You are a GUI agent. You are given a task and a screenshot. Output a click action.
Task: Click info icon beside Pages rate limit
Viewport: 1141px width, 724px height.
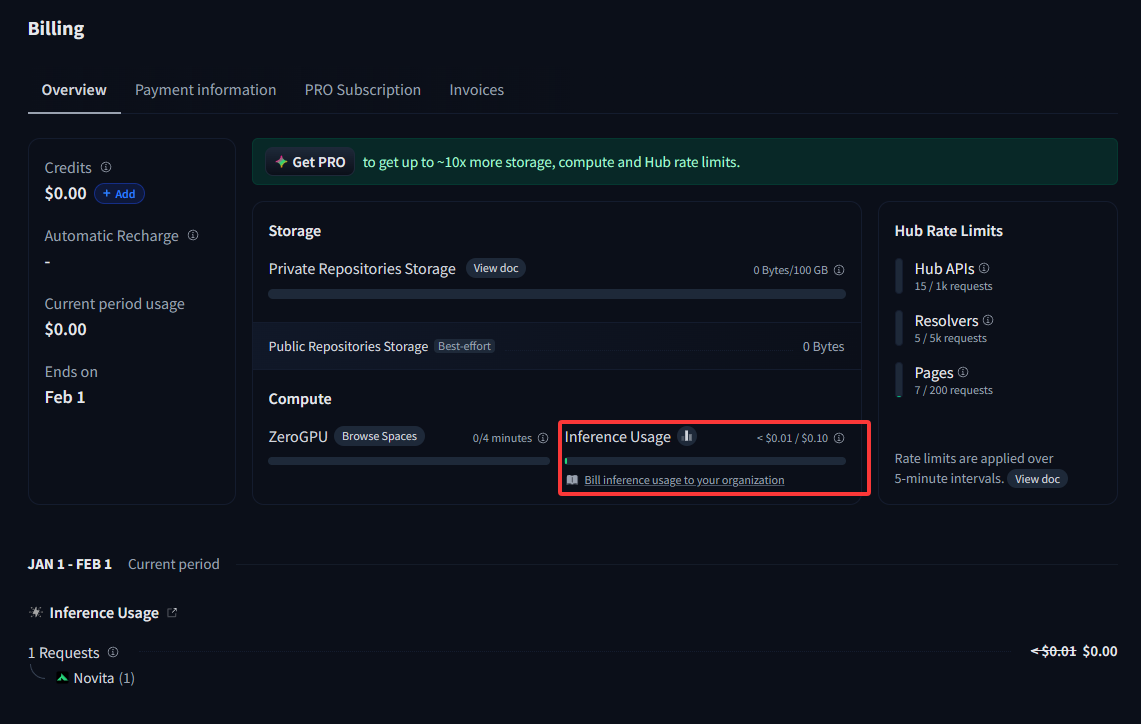963,372
